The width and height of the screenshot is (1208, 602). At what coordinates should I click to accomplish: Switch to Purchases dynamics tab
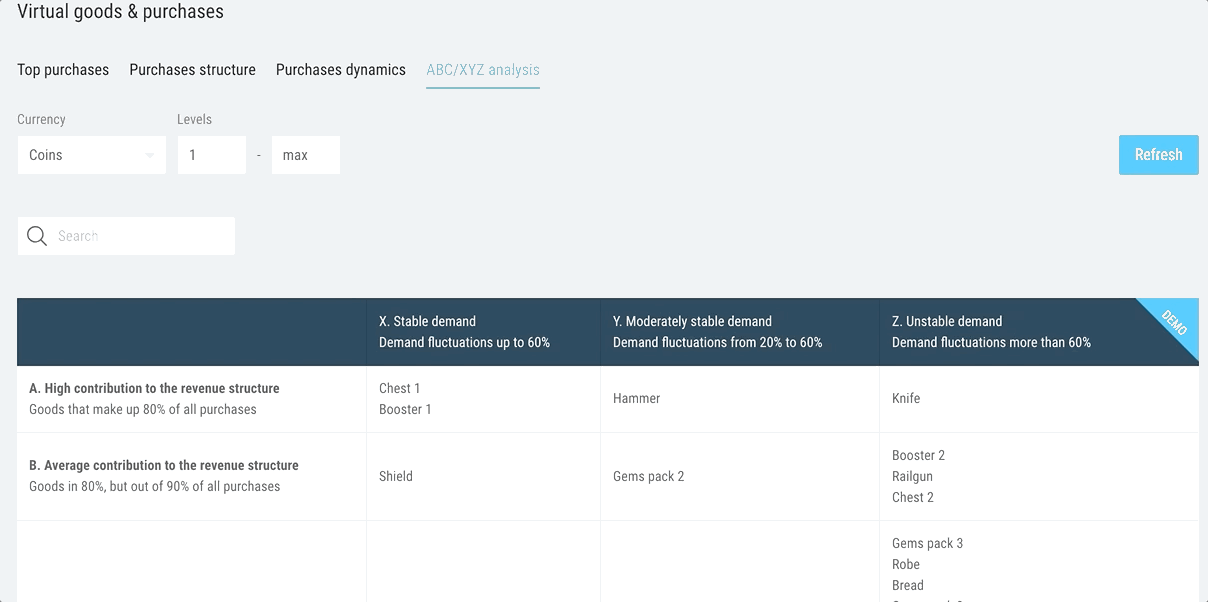(341, 70)
